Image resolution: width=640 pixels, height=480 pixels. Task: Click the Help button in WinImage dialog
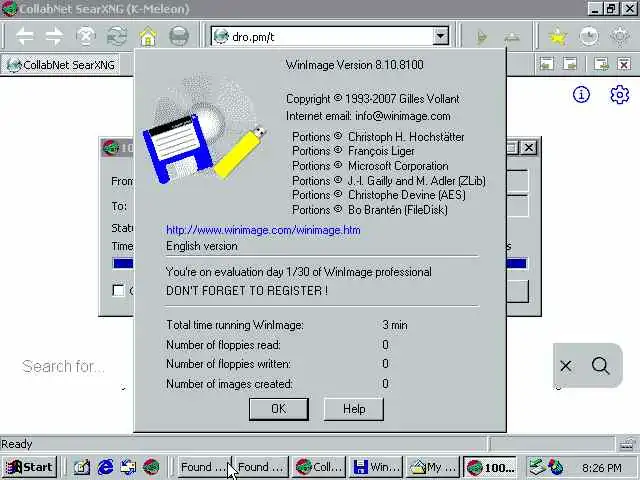coord(354,409)
